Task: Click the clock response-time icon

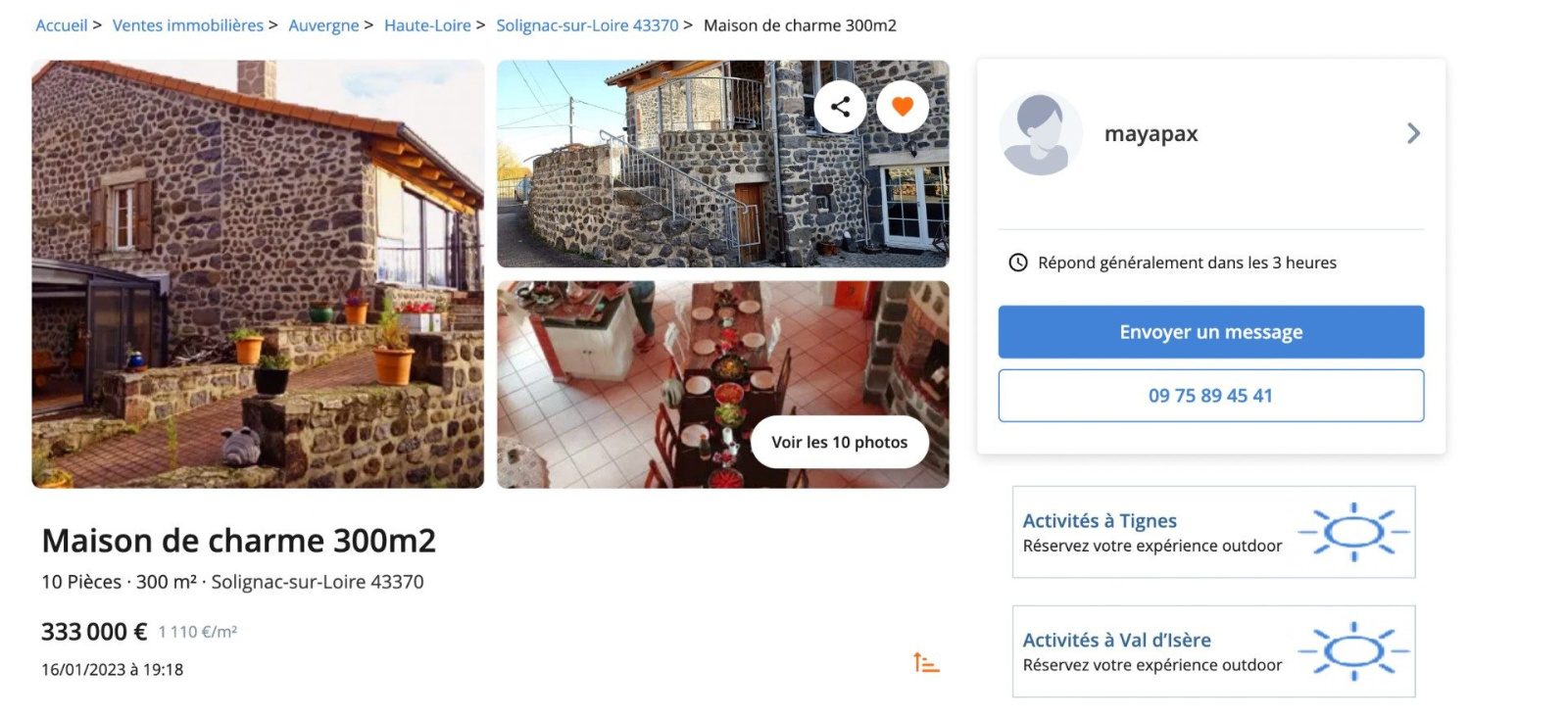Action: [1018, 263]
